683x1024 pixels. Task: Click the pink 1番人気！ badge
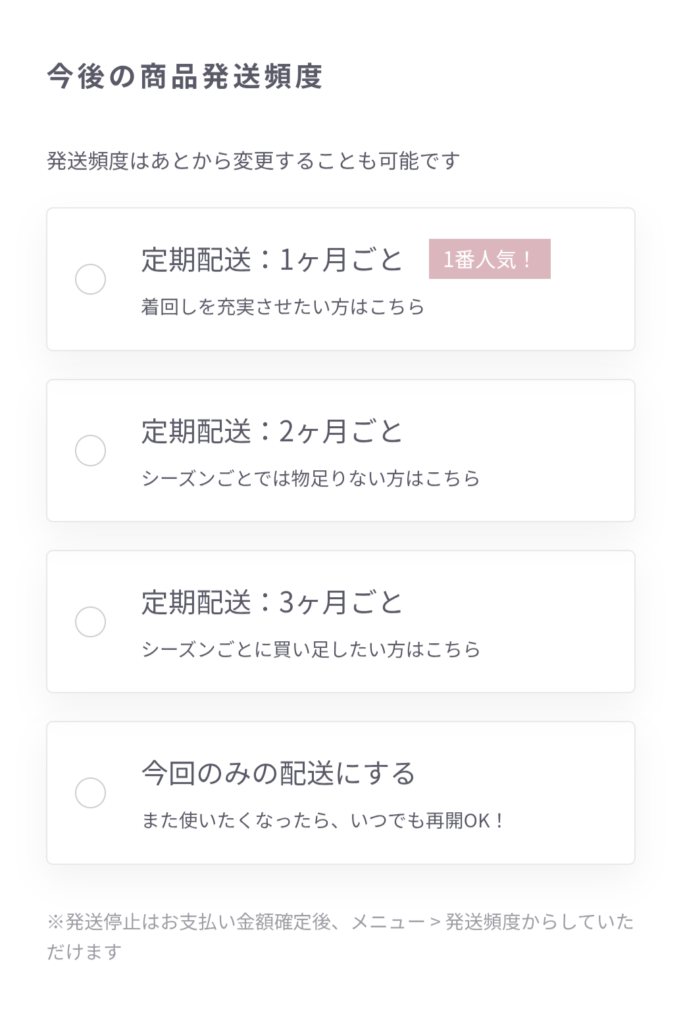[489, 259]
